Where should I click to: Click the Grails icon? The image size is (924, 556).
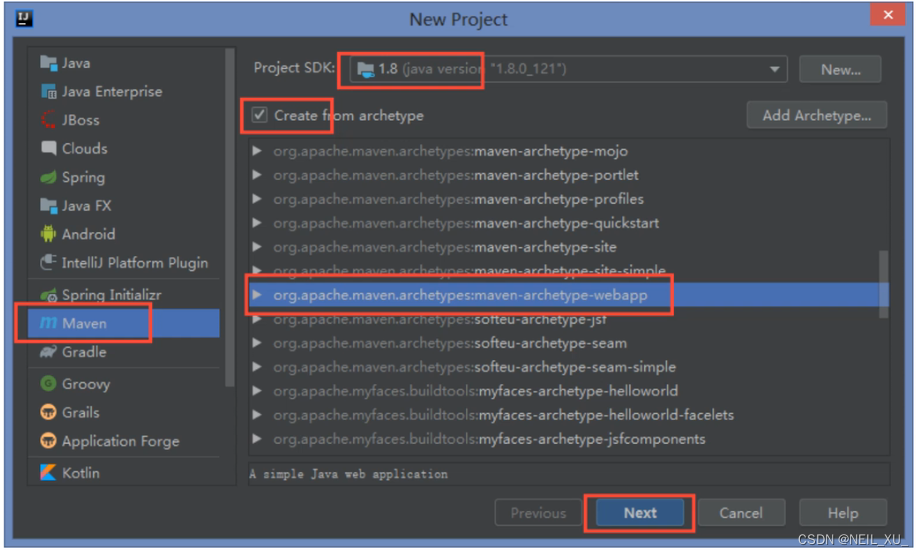(48, 412)
